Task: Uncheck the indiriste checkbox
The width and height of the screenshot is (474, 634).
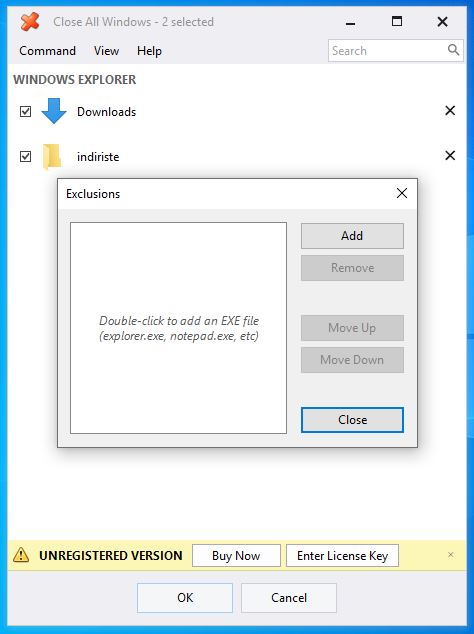Action: [x=25, y=156]
